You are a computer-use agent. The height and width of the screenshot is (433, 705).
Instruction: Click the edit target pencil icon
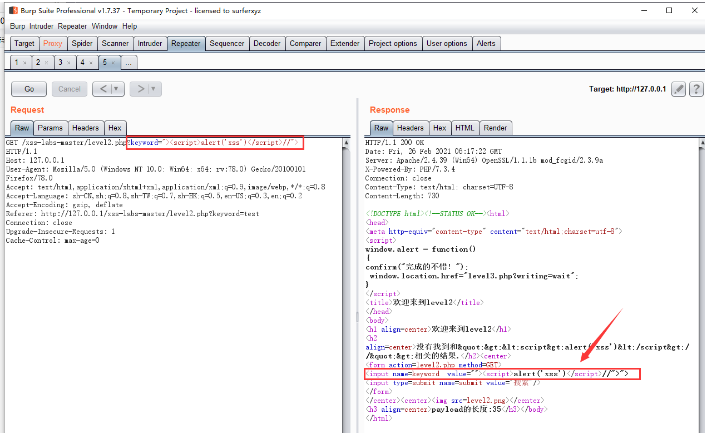678,89
